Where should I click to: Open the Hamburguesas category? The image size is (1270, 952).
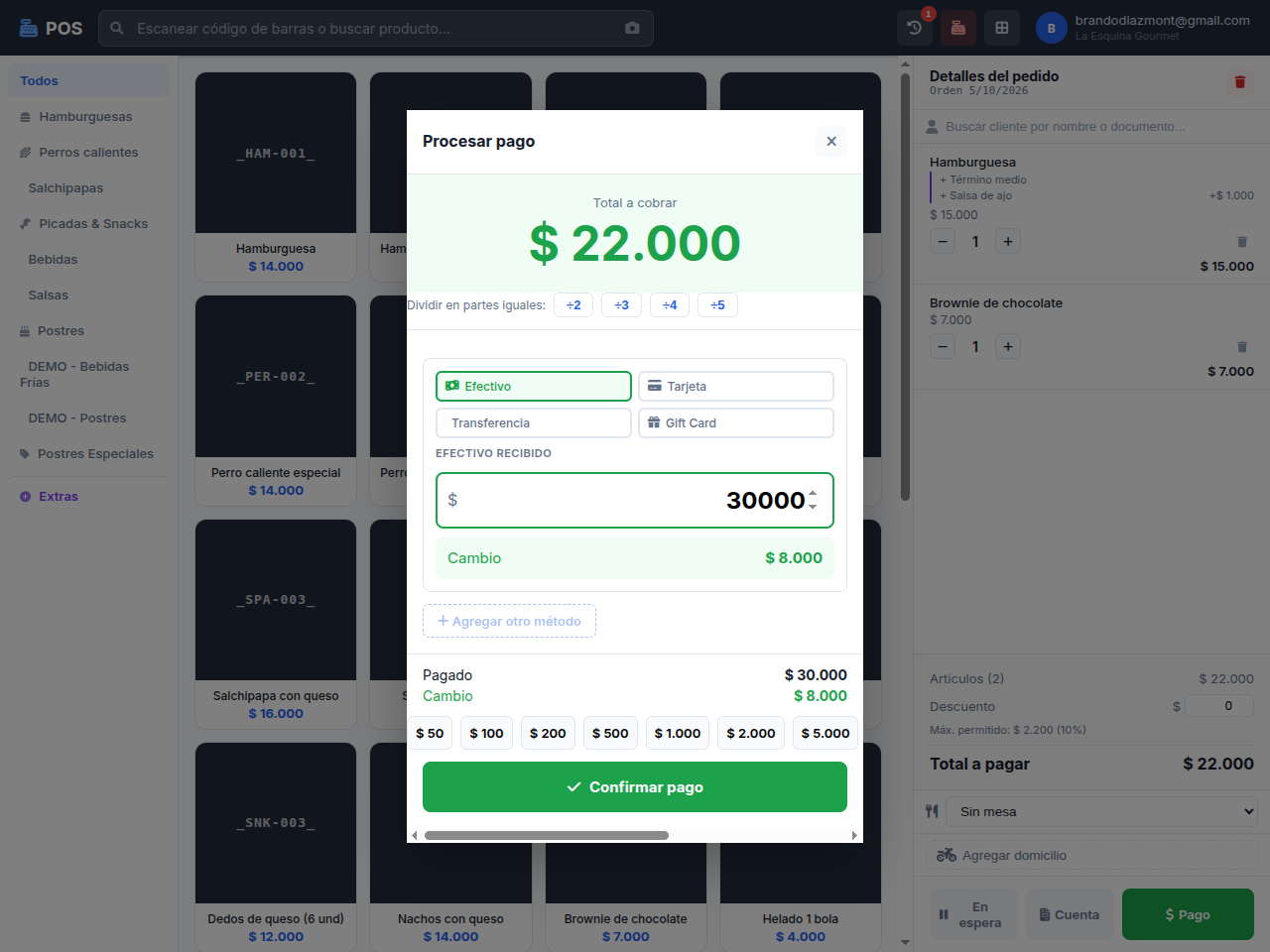(89, 117)
